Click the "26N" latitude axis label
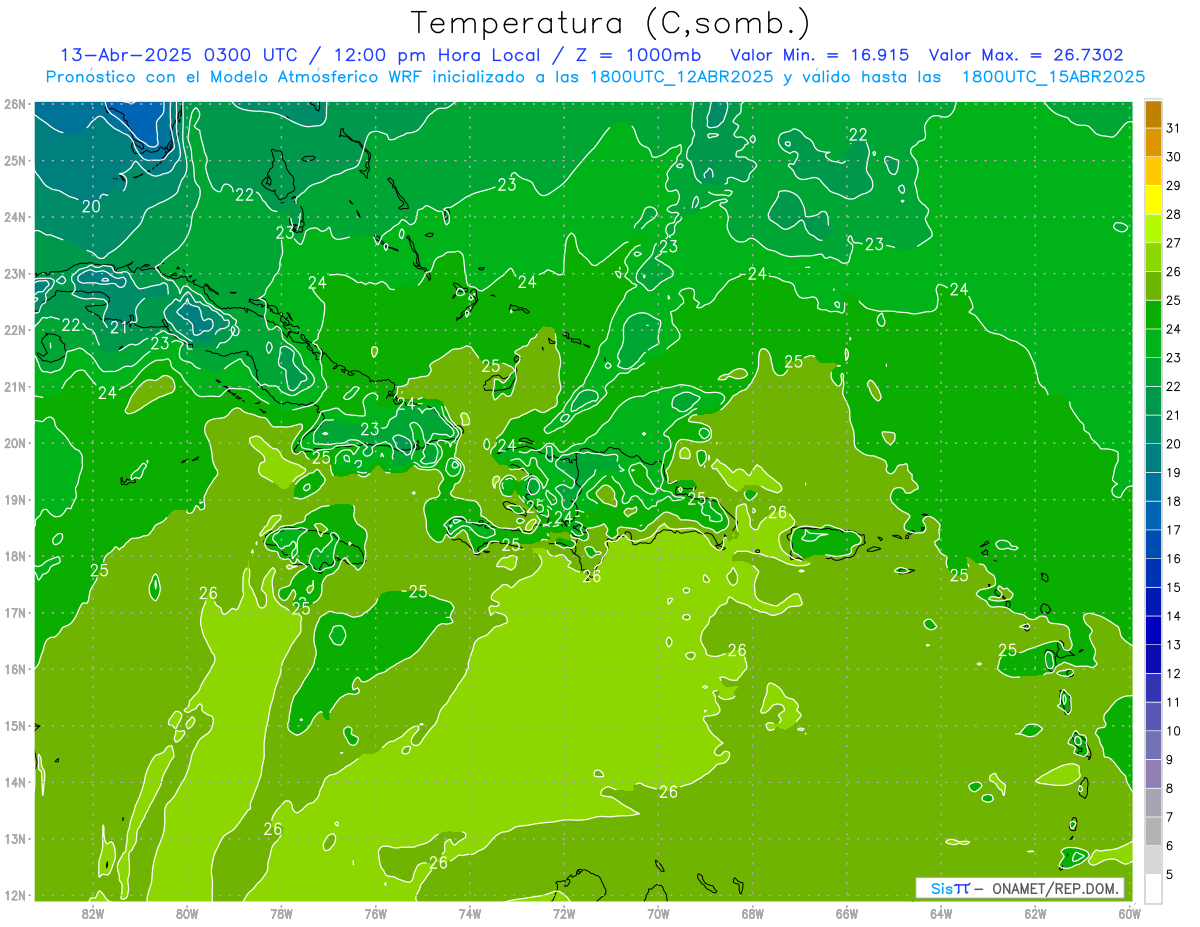This screenshot has width=1200, height=927. (x=14, y=104)
